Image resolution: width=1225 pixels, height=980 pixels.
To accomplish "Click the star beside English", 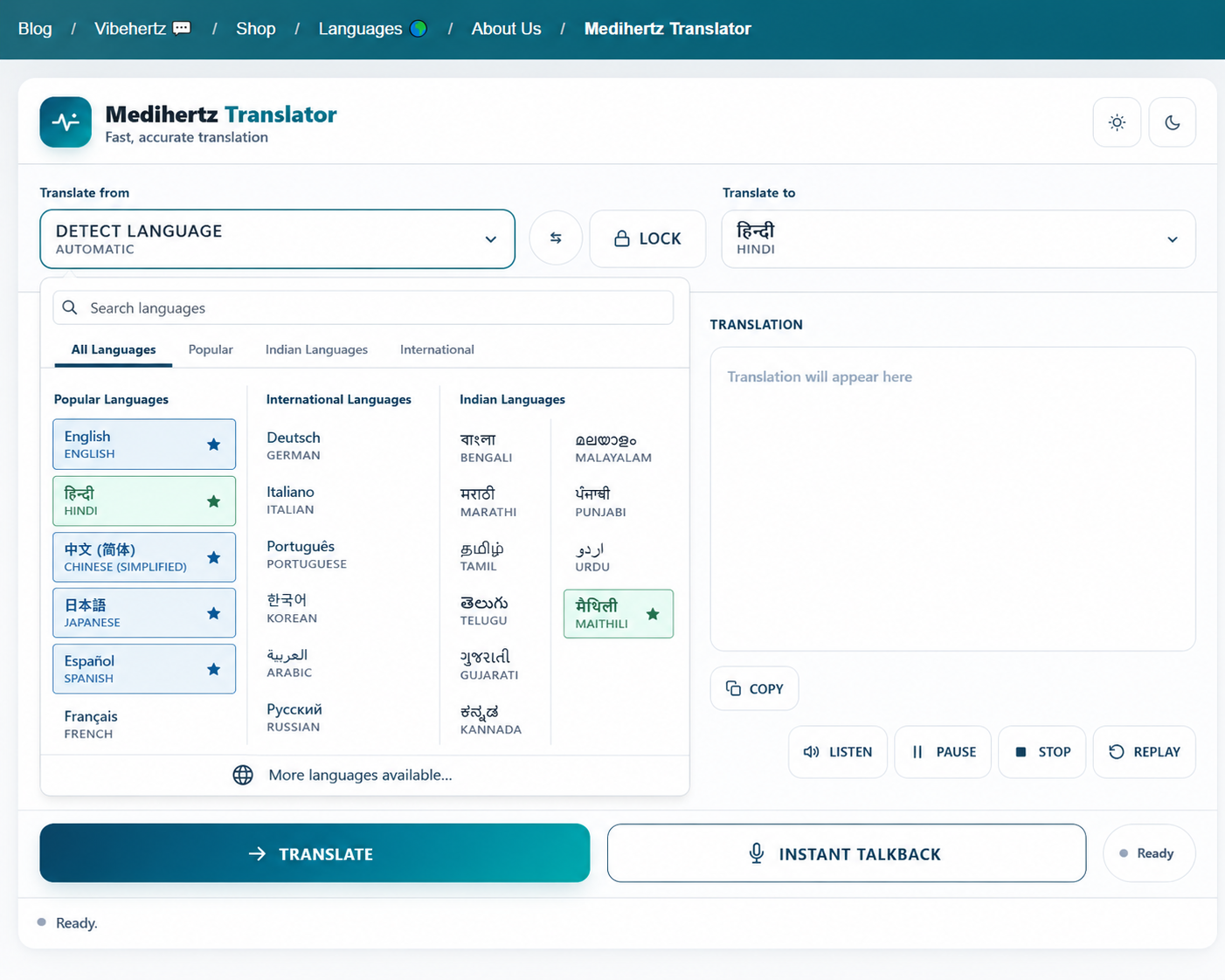I will click(213, 445).
